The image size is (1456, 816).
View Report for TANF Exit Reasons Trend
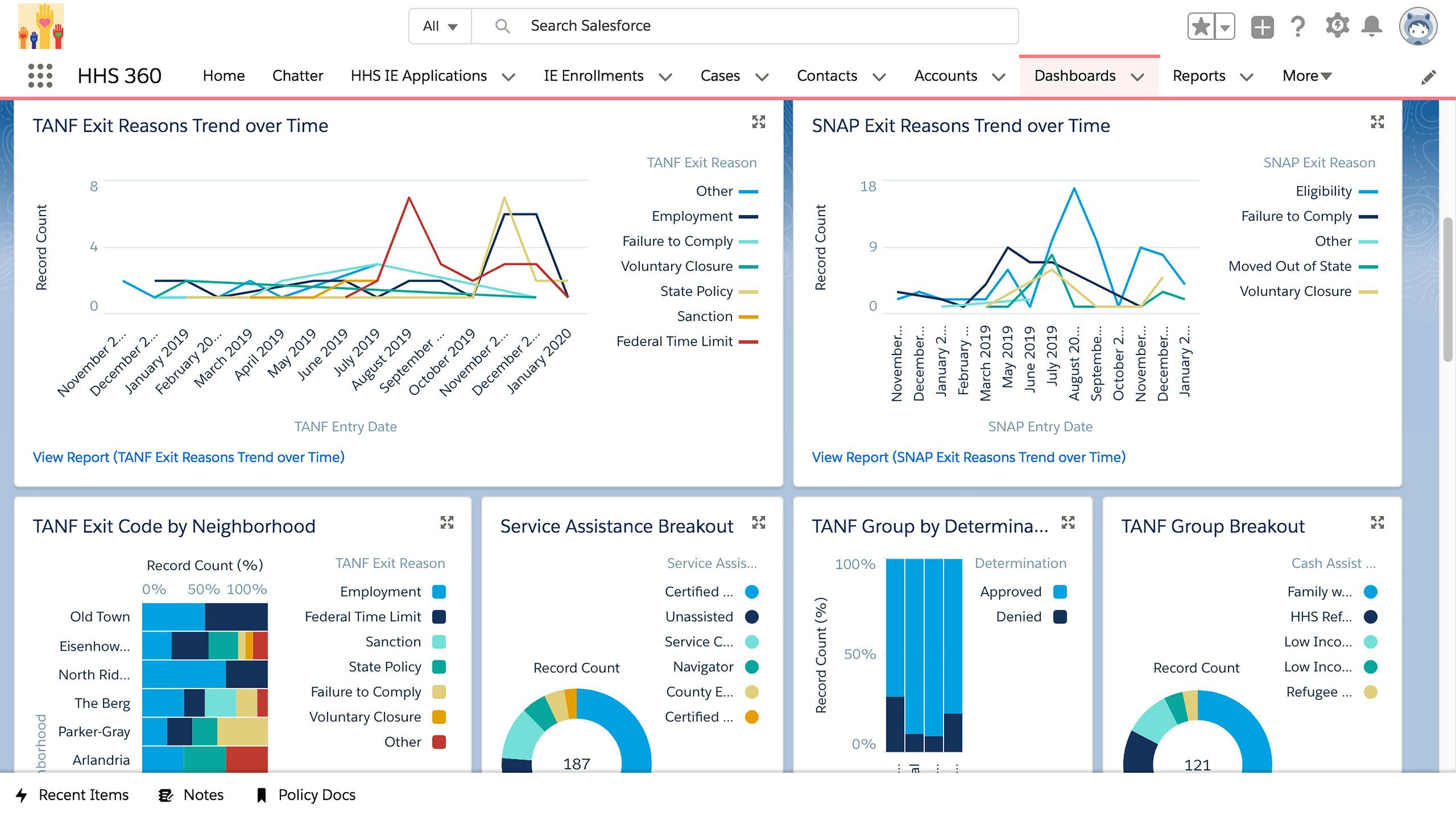(x=188, y=457)
